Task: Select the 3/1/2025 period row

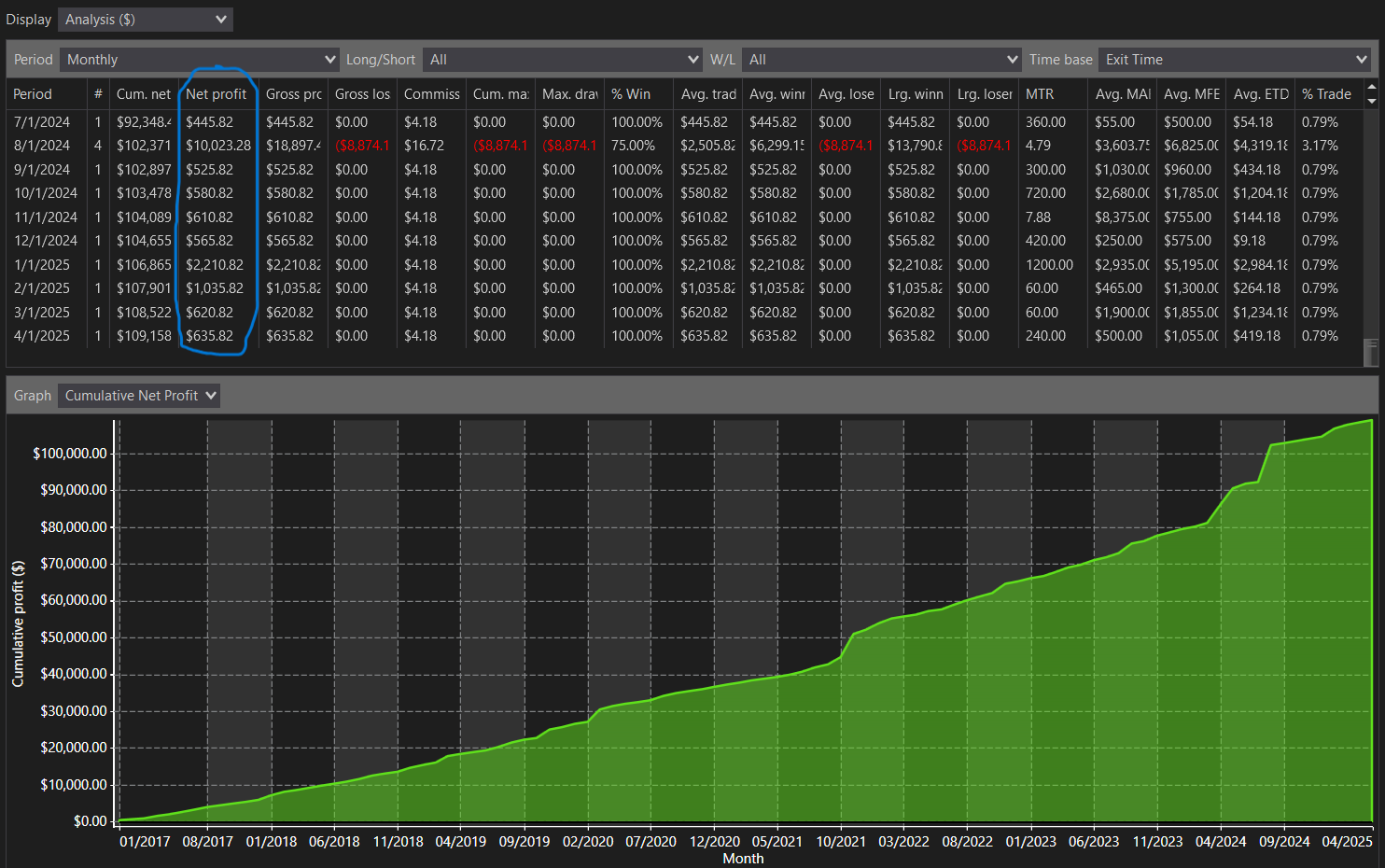Action: tap(685, 313)
